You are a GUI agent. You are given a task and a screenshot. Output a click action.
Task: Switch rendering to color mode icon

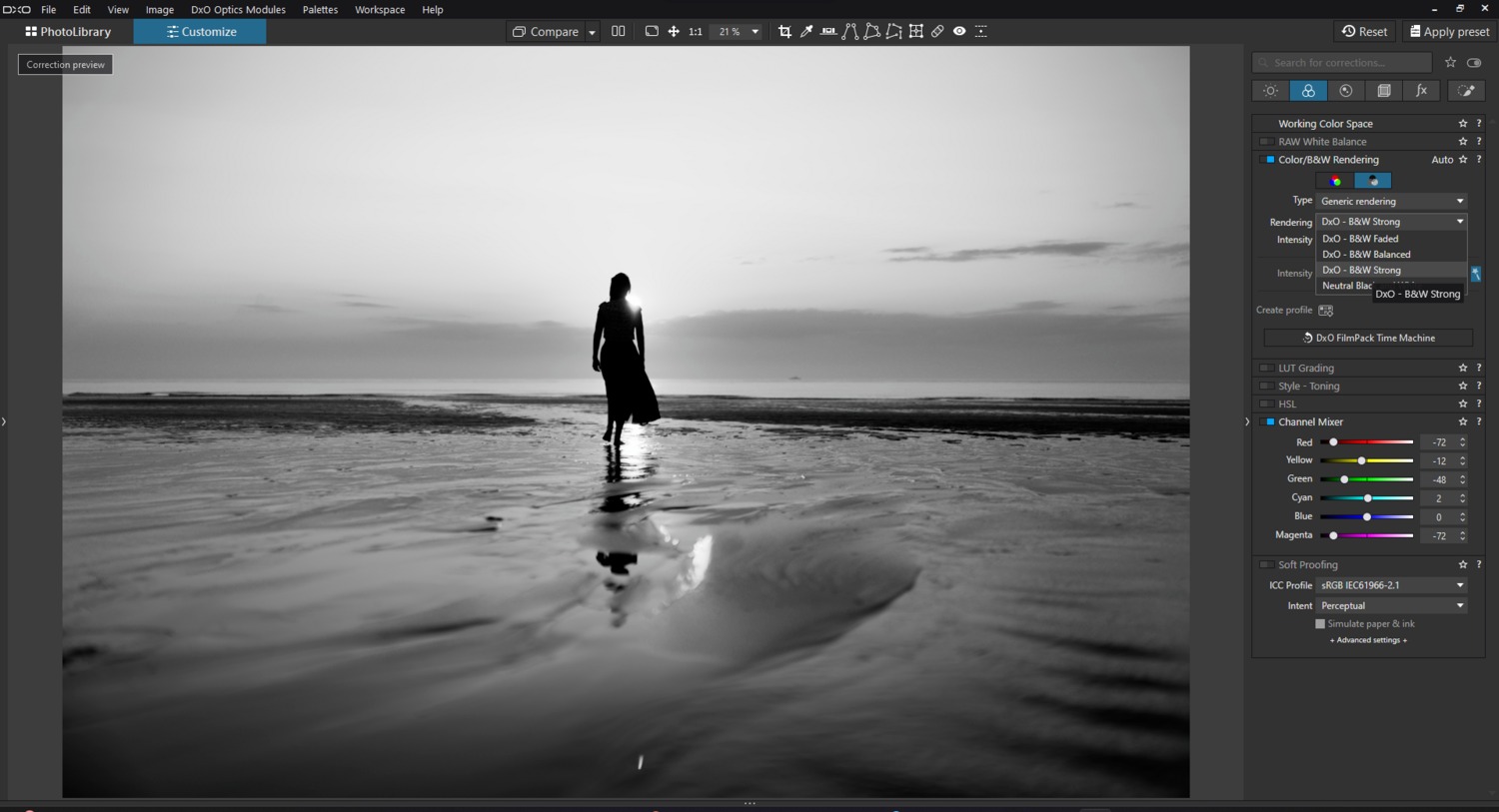tap(1335, 181)
